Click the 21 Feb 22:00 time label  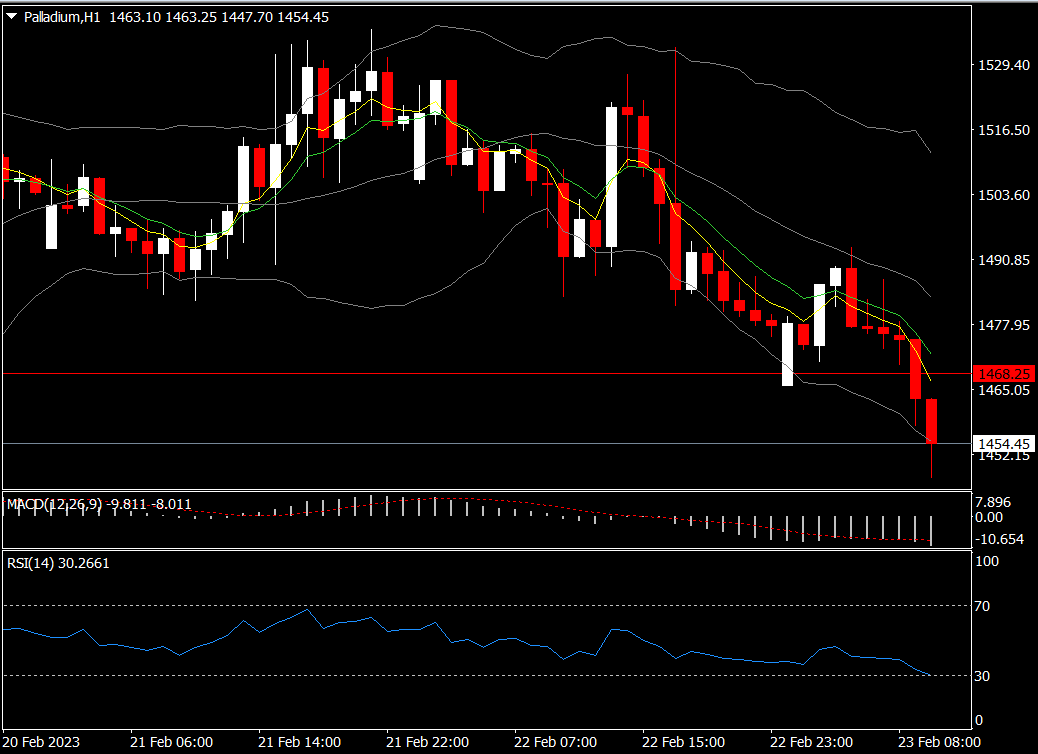427,742
